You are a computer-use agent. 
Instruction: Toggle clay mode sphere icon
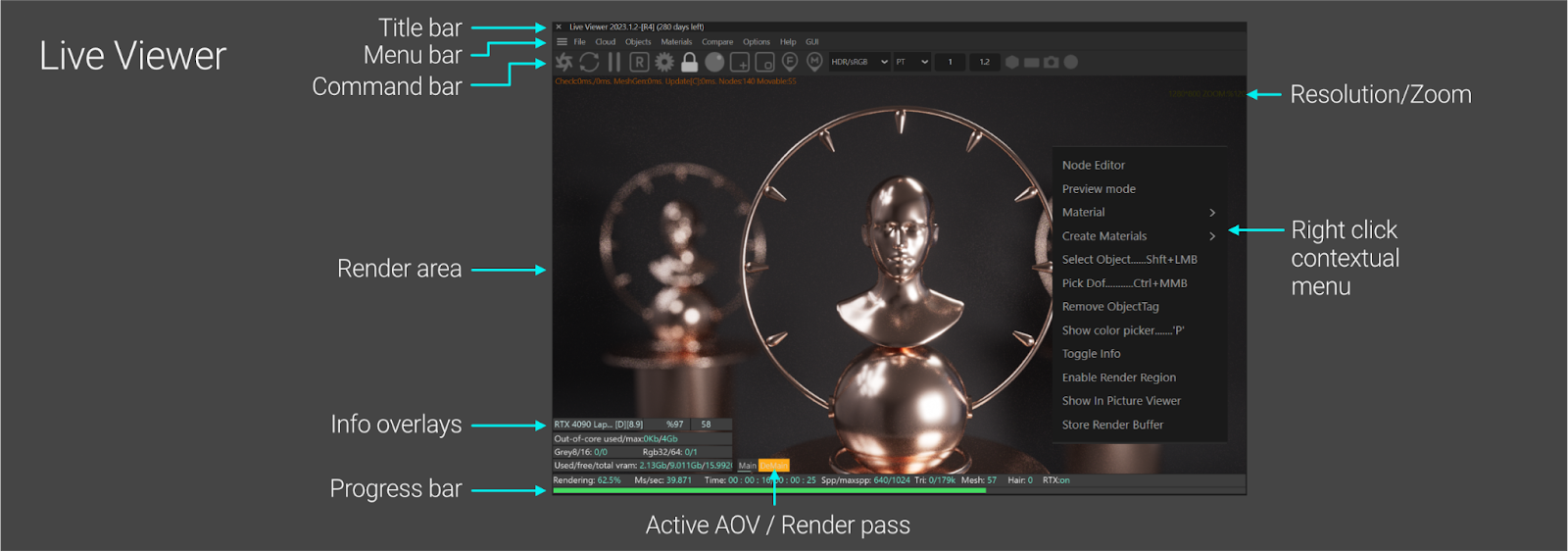714,63
